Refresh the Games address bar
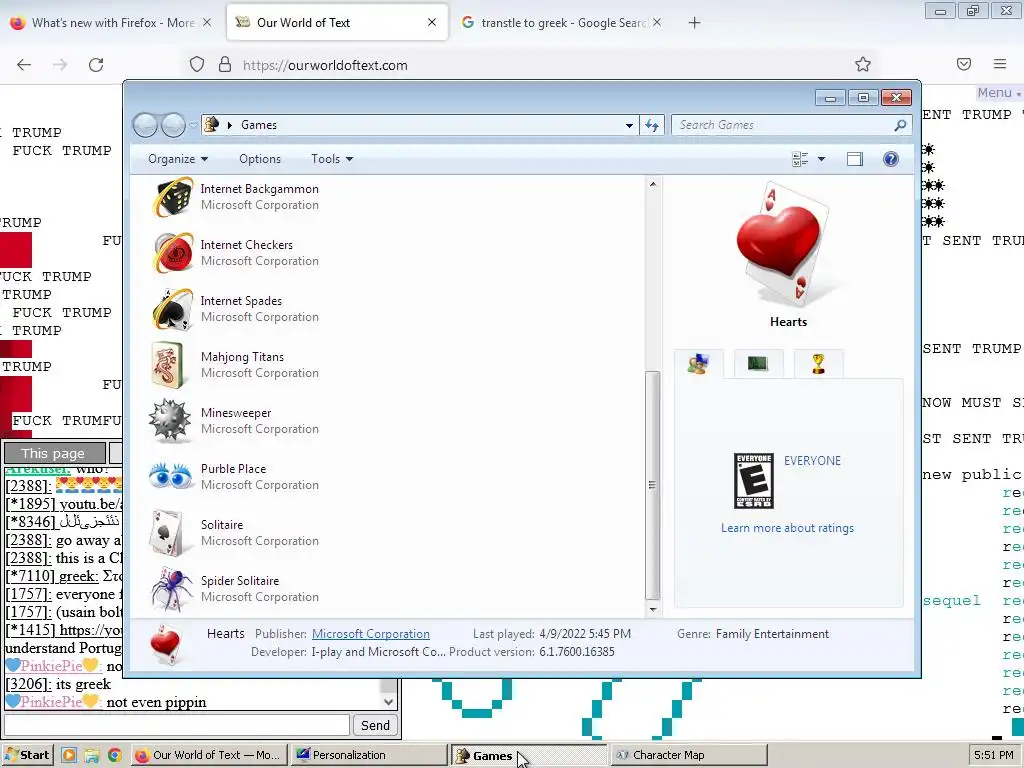The height and width of the screenshot is (768, 1024). point(652,125)
